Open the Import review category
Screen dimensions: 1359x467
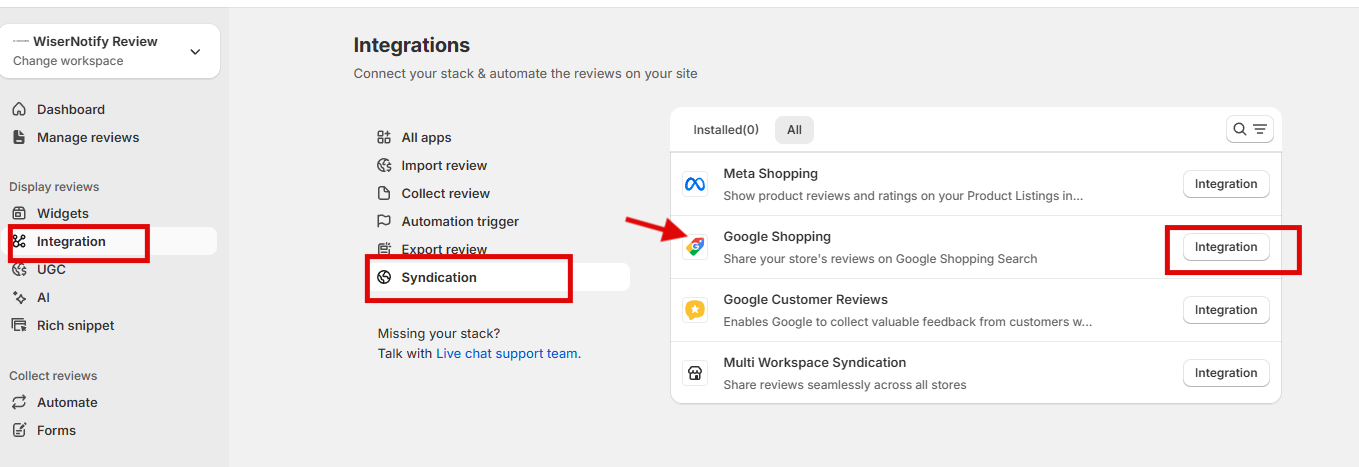444,165
